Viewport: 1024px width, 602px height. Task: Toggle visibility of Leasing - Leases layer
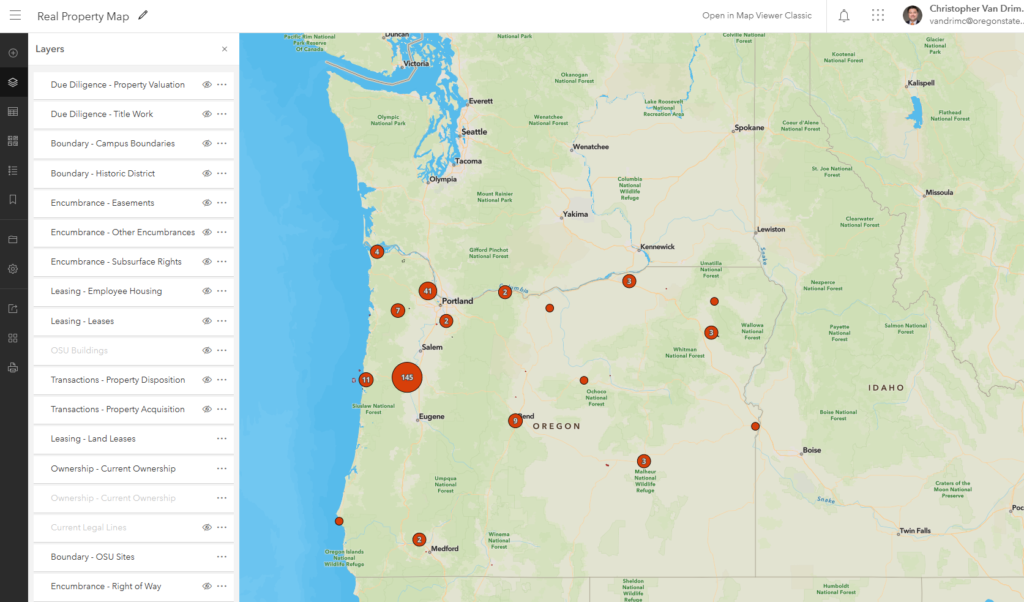coord(207,321)
